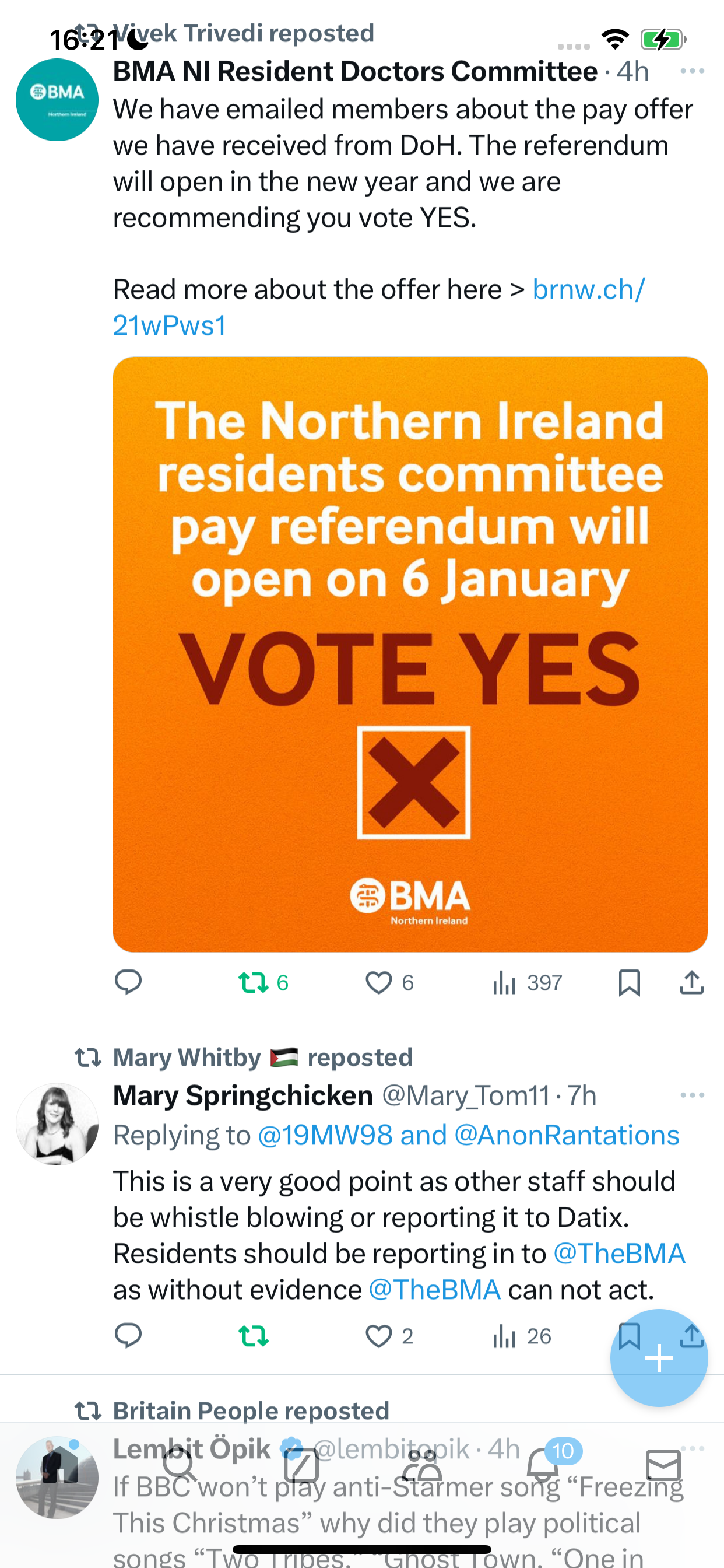
Task: Open the Communities people icon tab
Action: tap(421, 1465)
